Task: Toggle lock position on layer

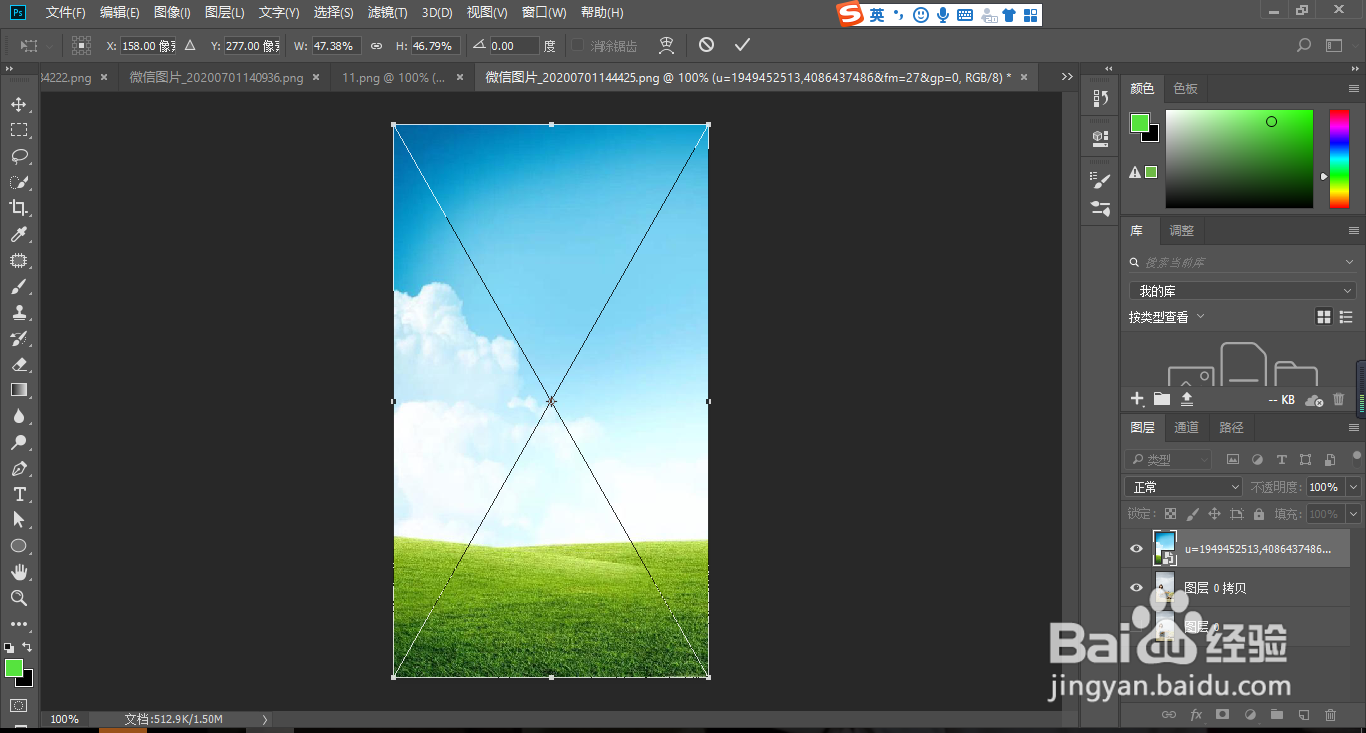Action: 1215,514
